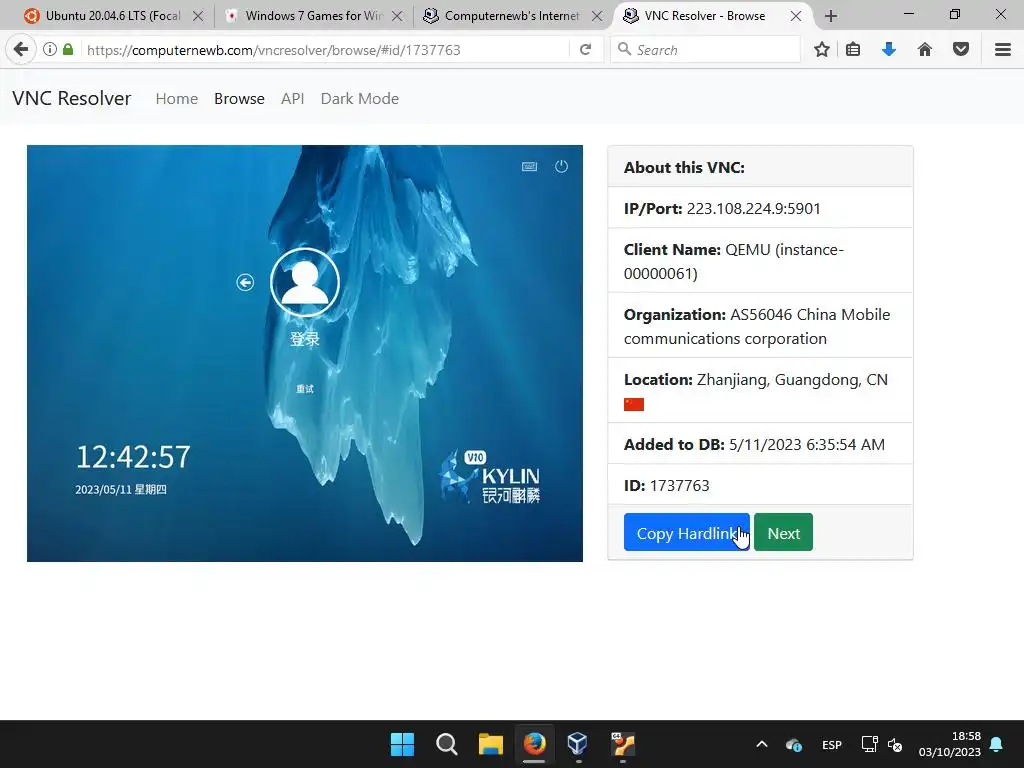Click the green Next button
1024x768 pixels.
[783, 532]
